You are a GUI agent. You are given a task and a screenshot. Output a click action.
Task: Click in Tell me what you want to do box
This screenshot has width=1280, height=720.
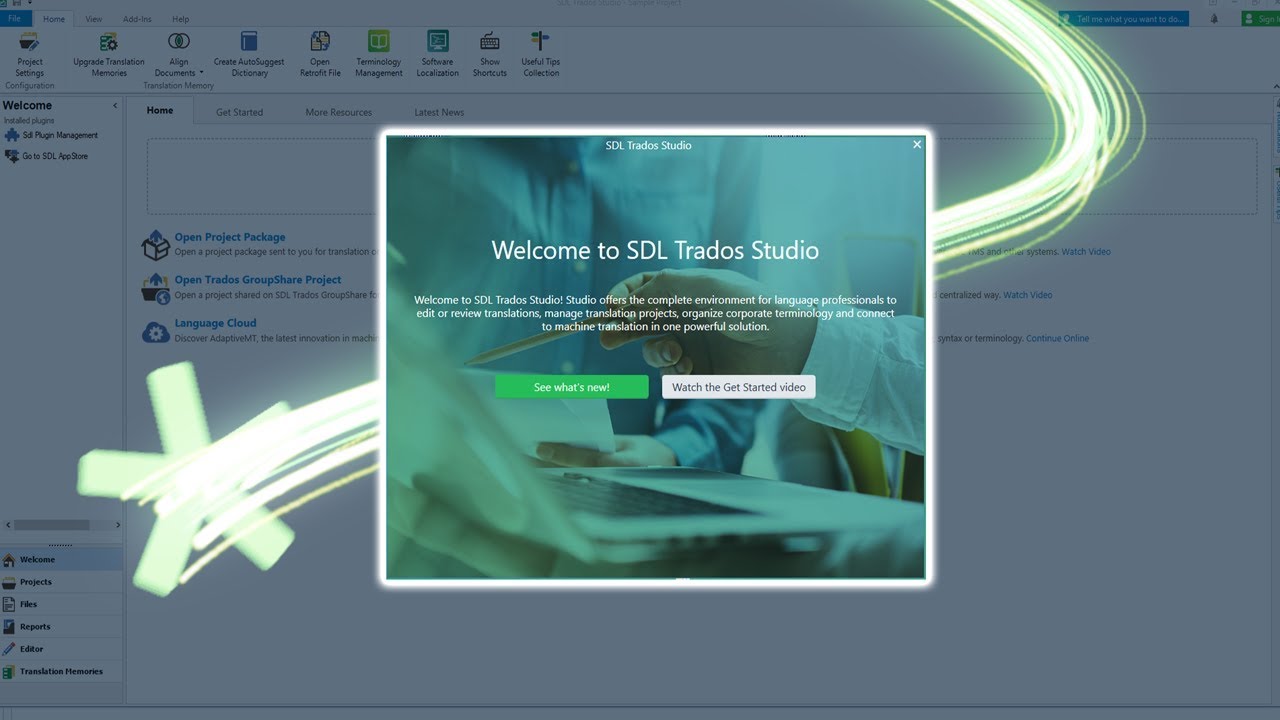tap(1124, 19)
